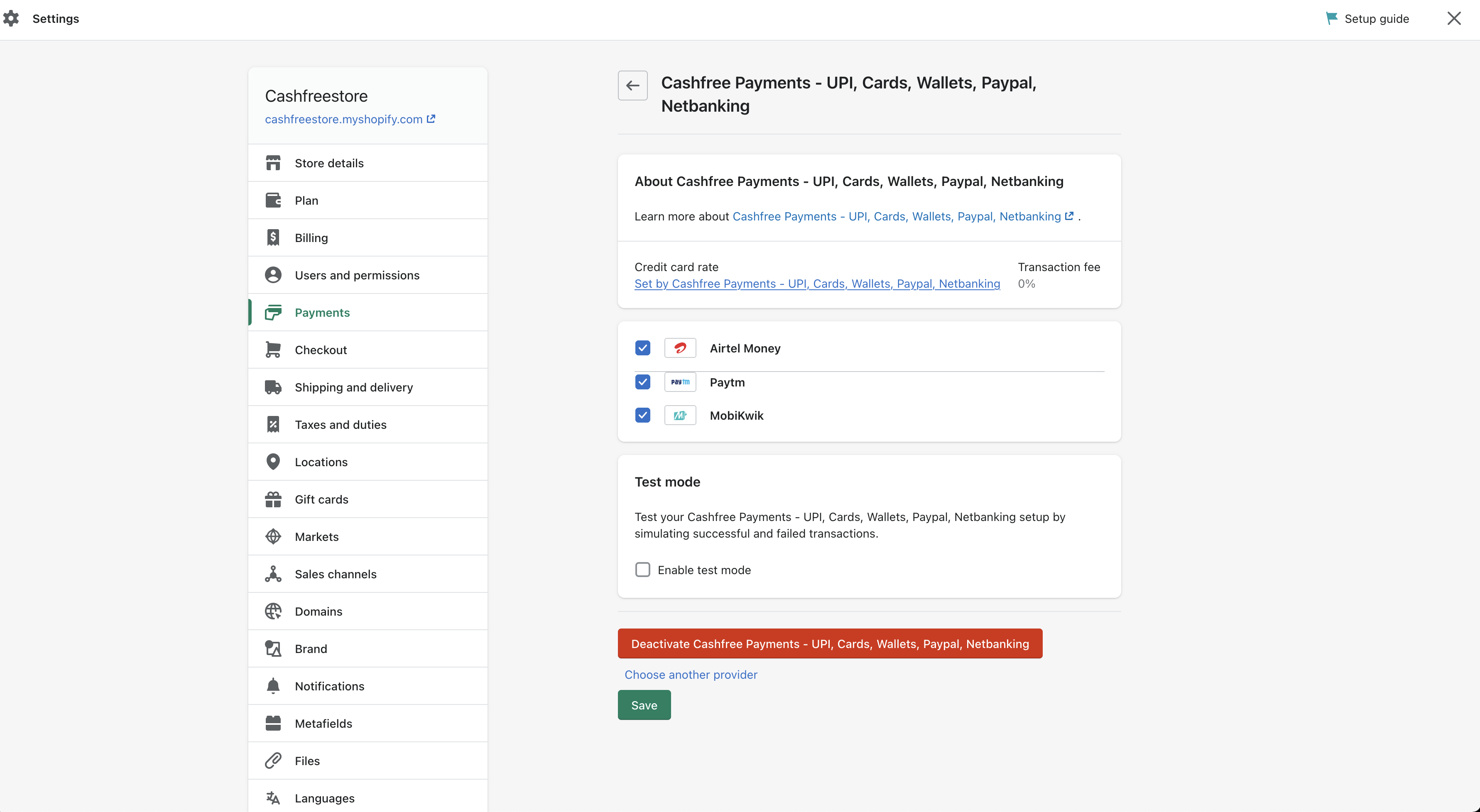Click the Metafields icon
This screenshot has width=1480, height=812.
click(273, 723)
